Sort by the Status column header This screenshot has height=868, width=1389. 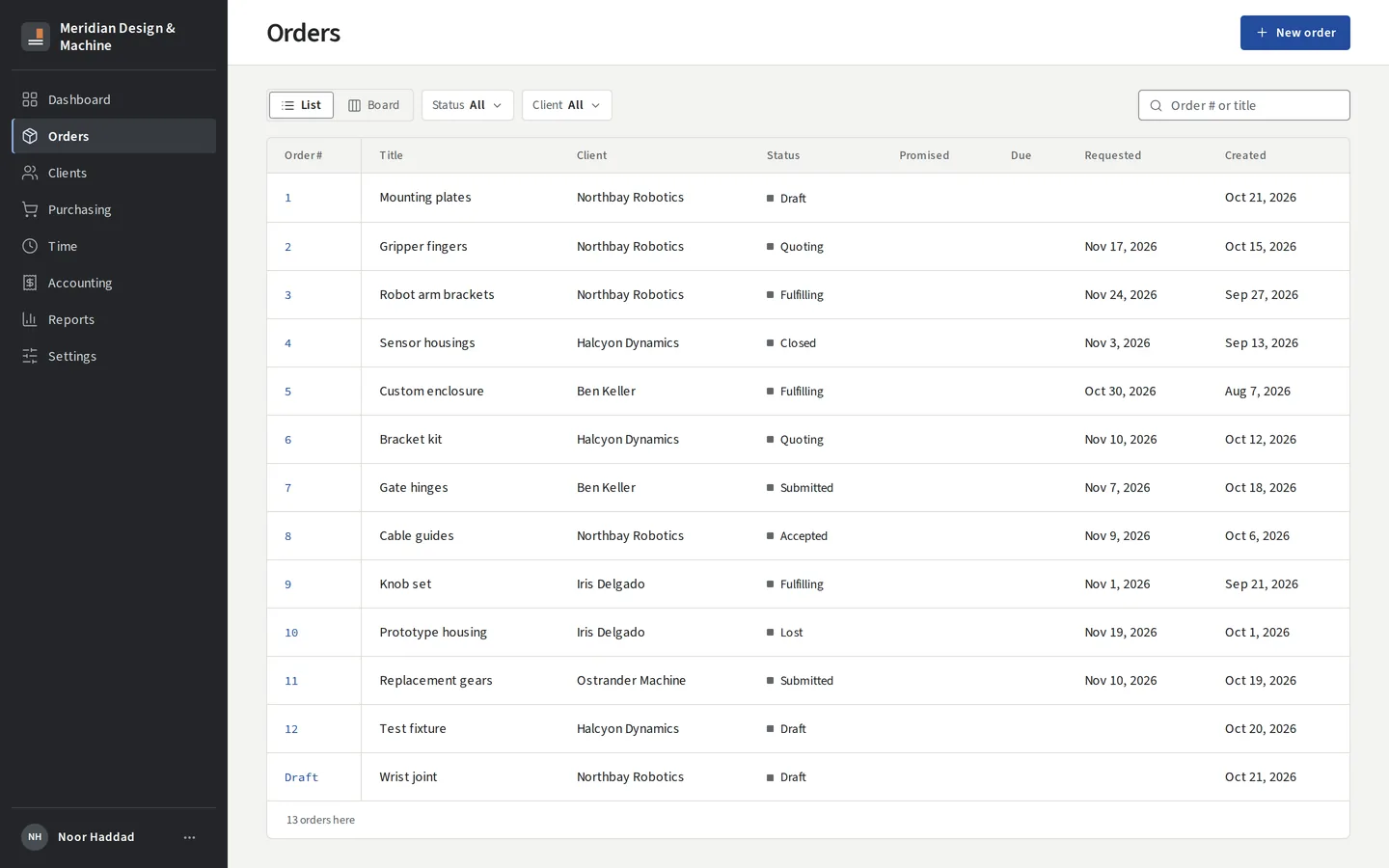[783, 155]
